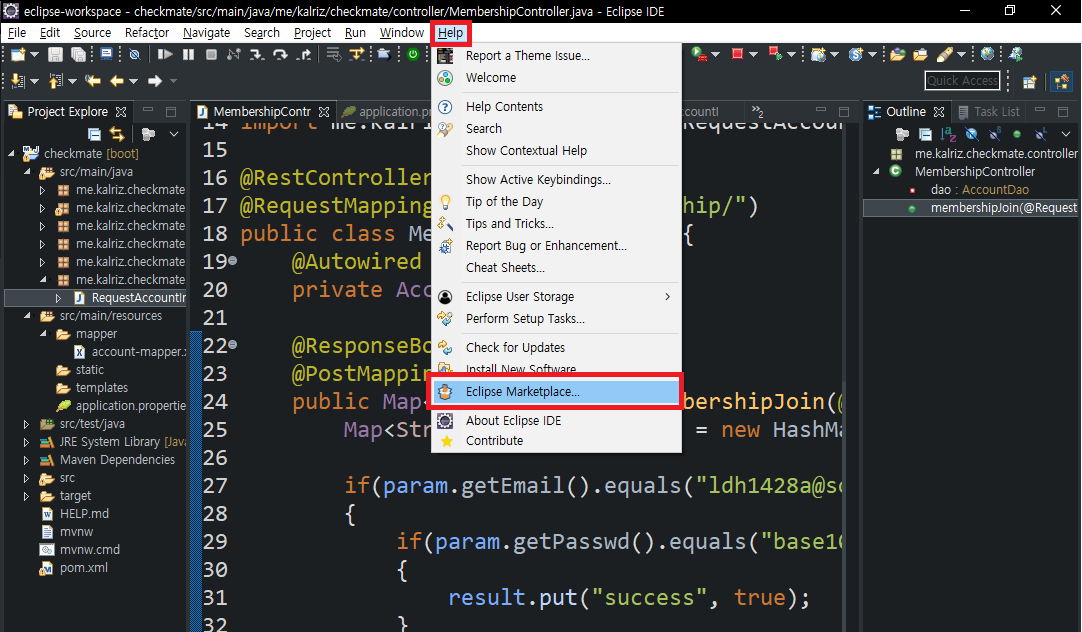The height and width of the screenshot is (632, 1082).
Task: Open dropdown arrow next to New icon
Action: pos(34,54)
